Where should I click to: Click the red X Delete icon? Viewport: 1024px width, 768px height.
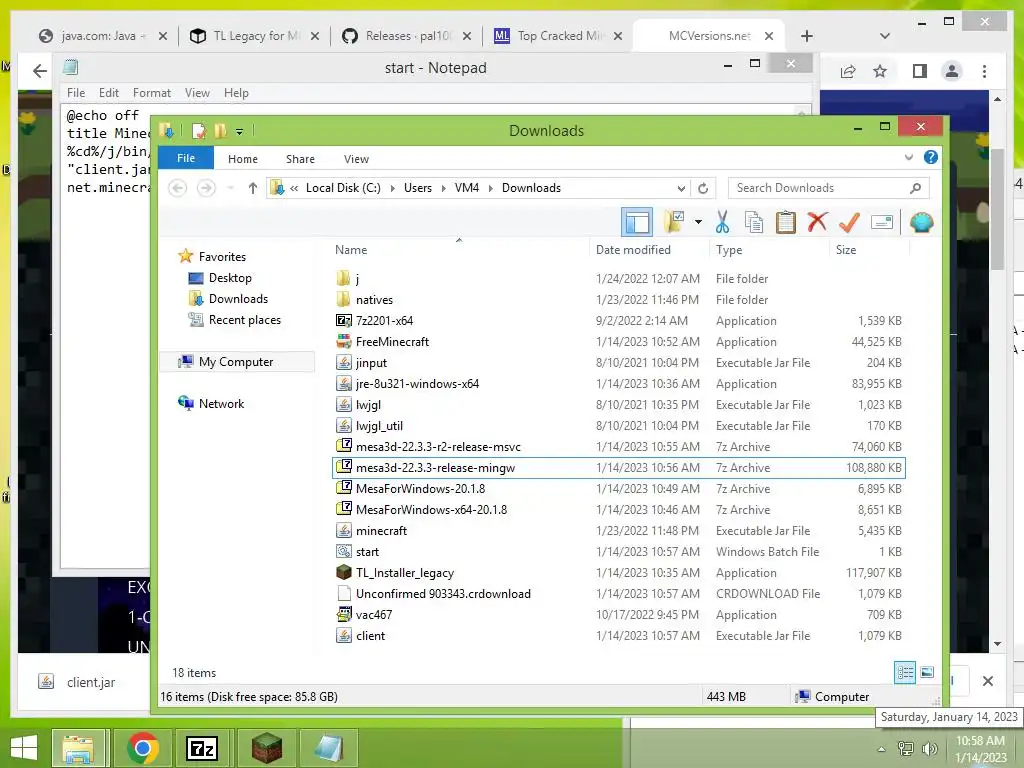pyautogui.click(x=817, y=223)
